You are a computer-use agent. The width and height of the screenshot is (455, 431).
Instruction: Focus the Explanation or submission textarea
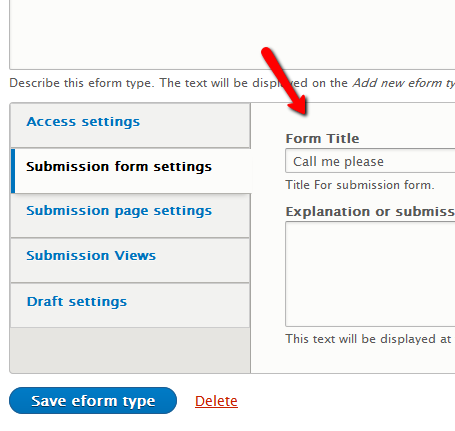pos(370,274)
